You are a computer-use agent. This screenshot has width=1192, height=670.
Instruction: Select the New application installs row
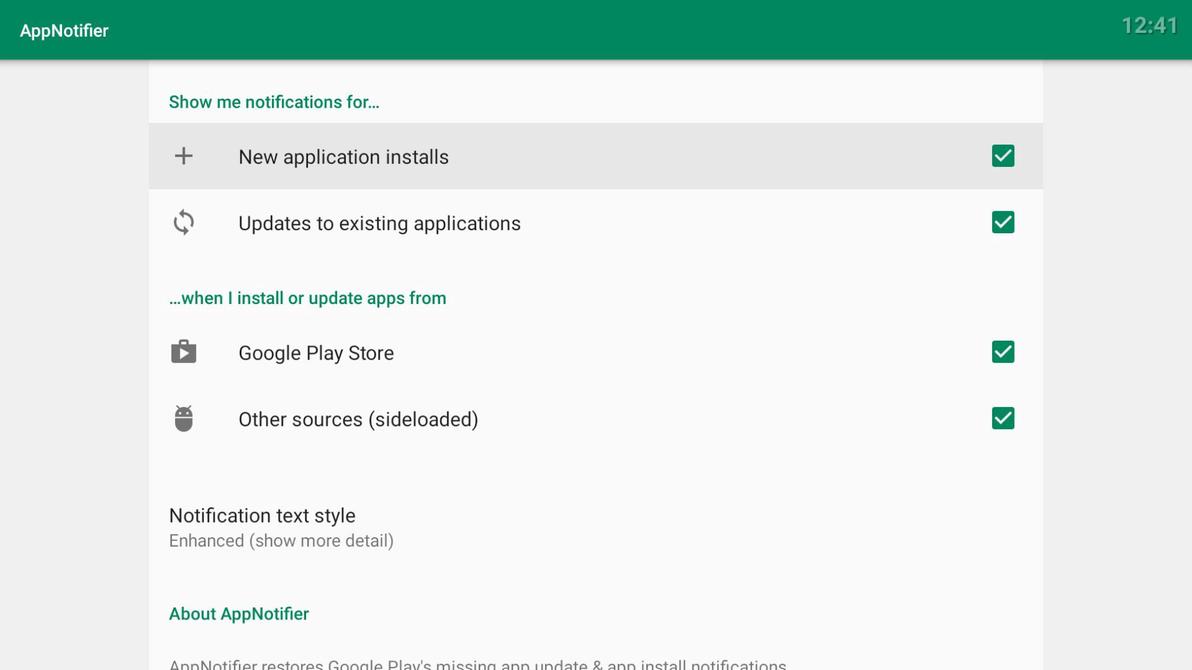click(x=343, y=156)
